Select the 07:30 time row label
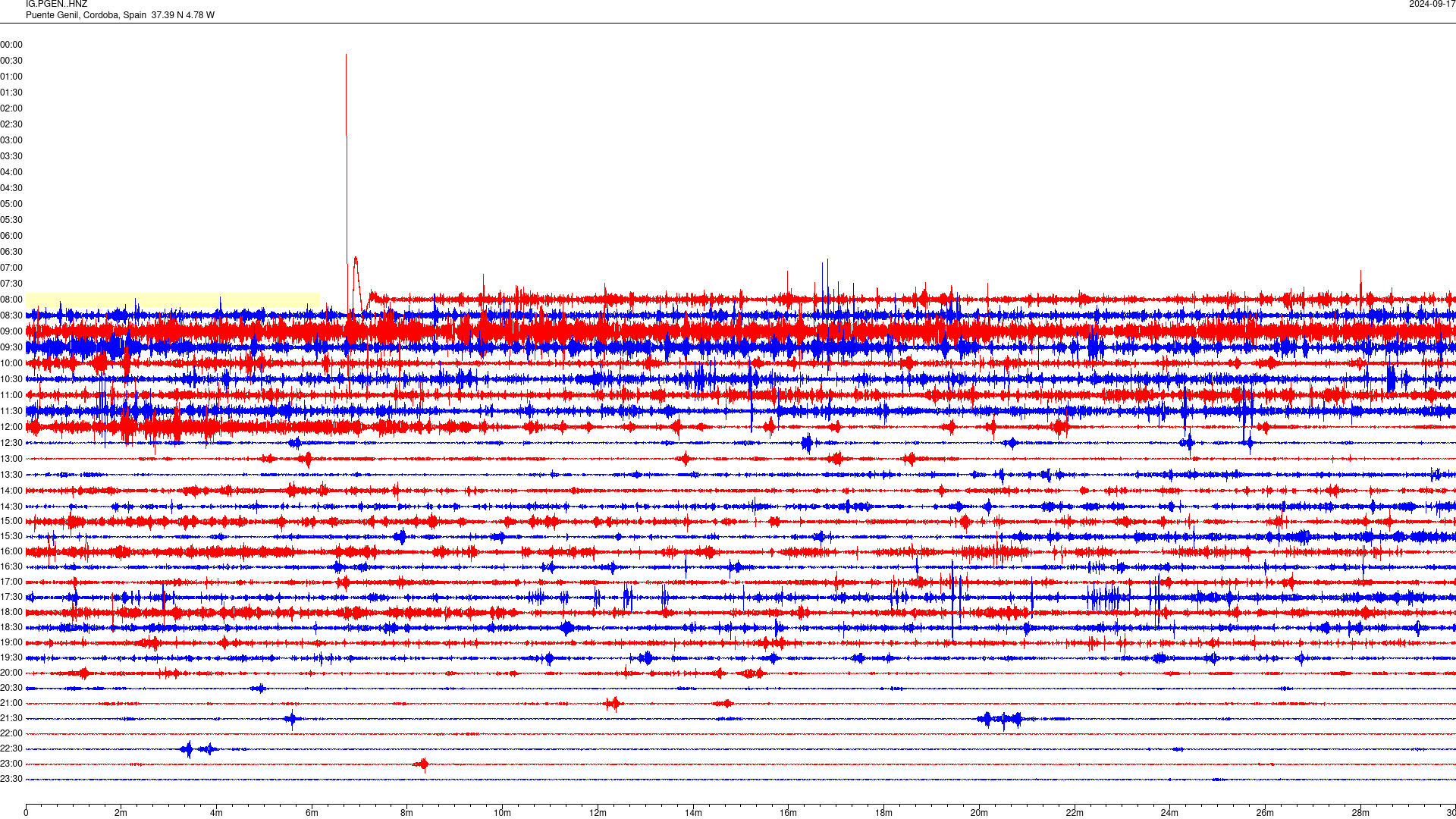Screen dimensions: 1456x819 (11, 284)
